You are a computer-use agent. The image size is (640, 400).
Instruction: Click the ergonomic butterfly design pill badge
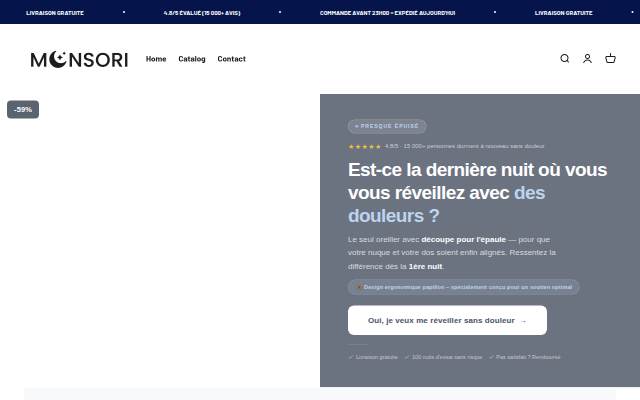click(x=463, y=287)
